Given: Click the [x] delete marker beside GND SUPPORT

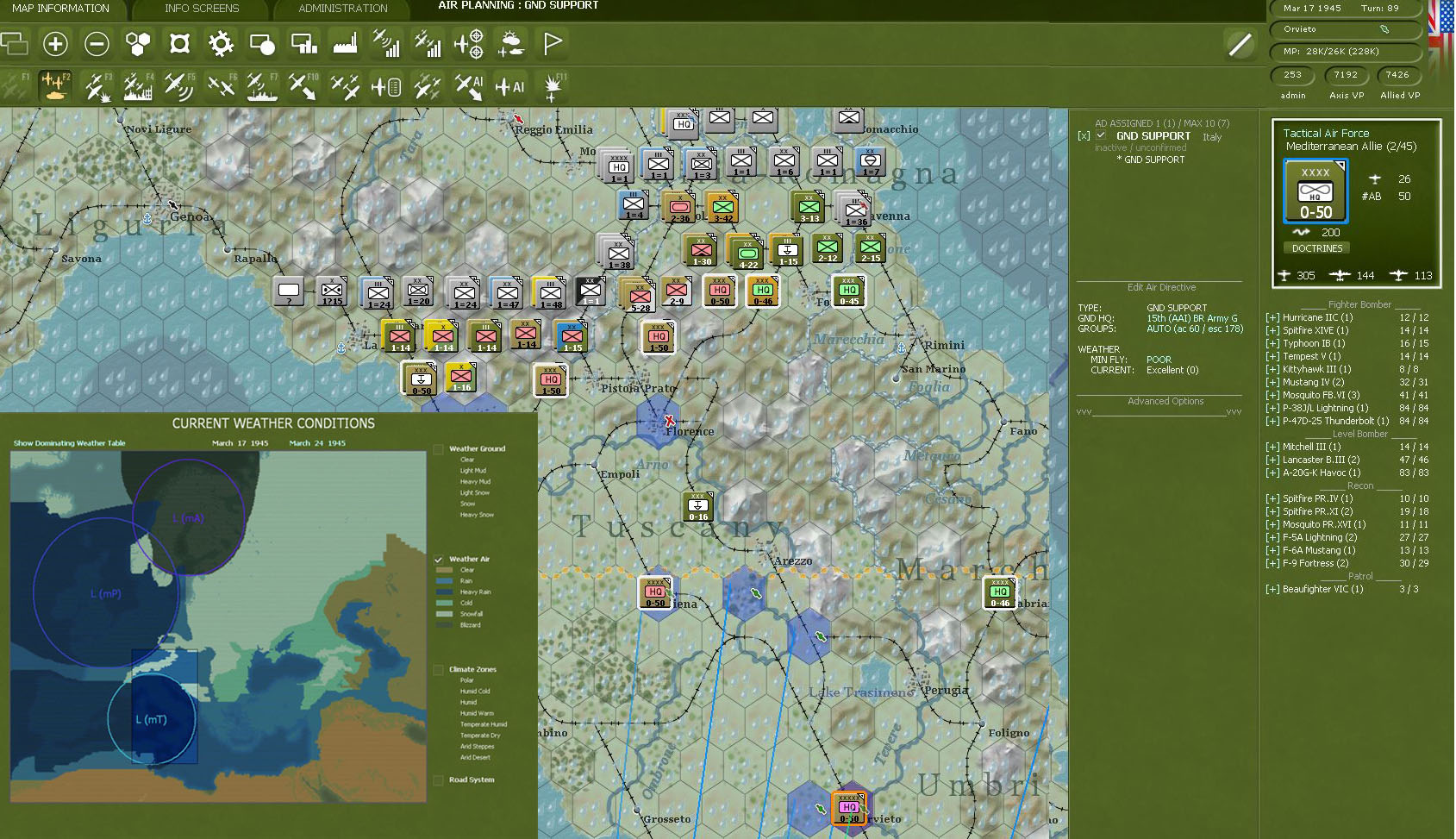Looking at the screenshot, I should 1084,136.
